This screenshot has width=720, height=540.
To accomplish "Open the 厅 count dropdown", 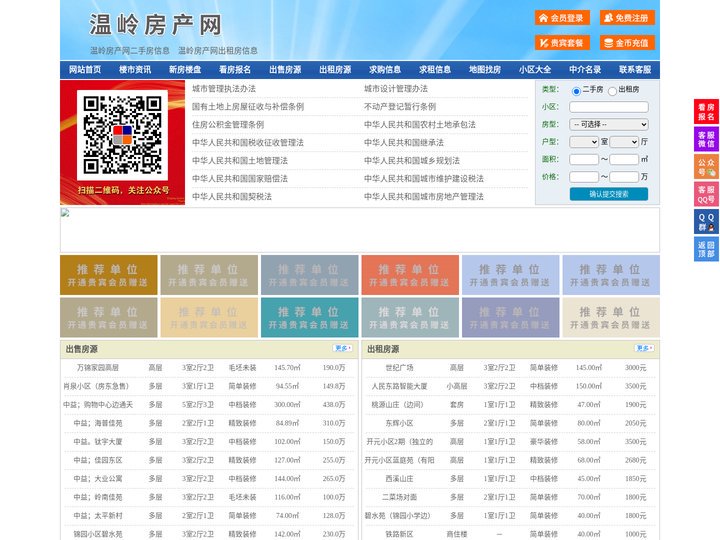I will 624,142.
